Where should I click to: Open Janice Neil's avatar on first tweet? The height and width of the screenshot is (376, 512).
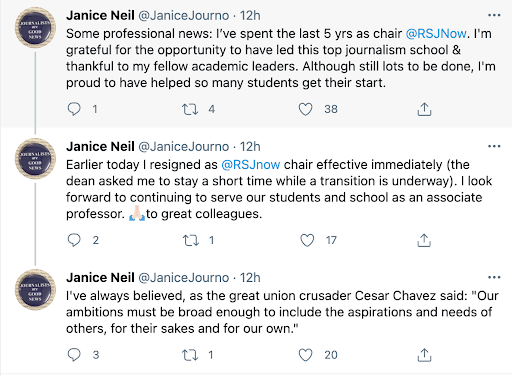[x=35, y=27]
